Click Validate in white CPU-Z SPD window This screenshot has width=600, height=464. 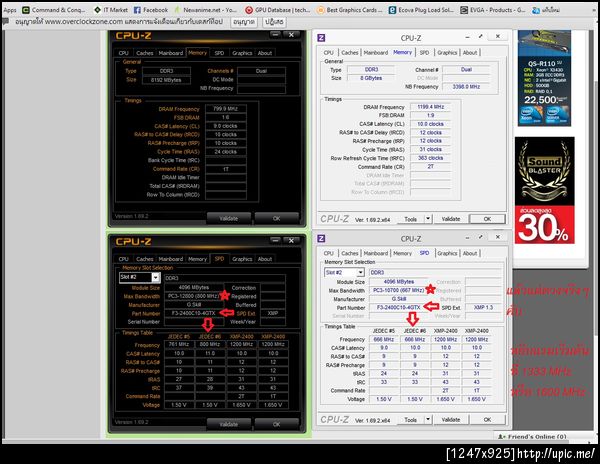click(x=451, y=420)
